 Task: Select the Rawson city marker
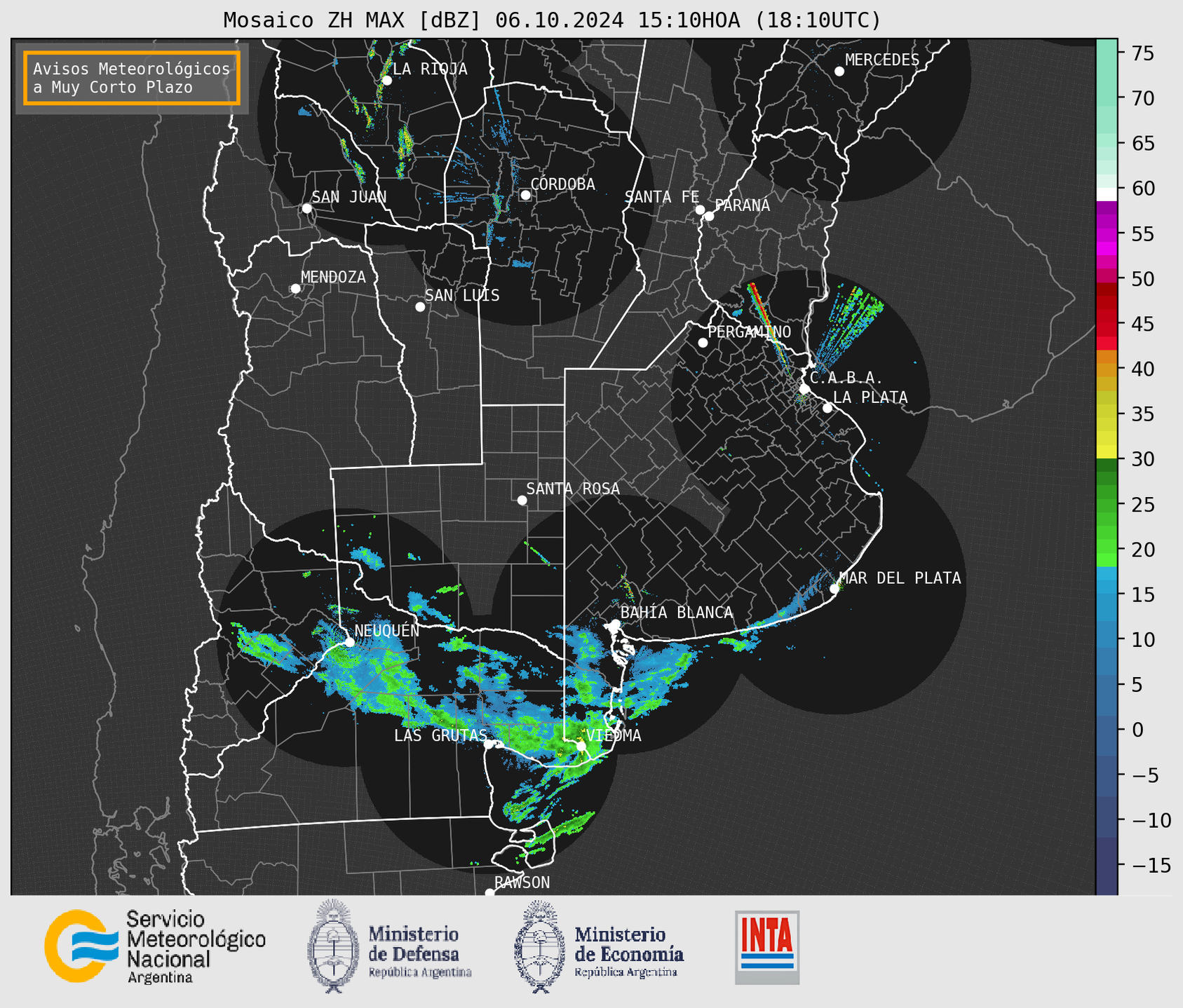coord(489,893)
